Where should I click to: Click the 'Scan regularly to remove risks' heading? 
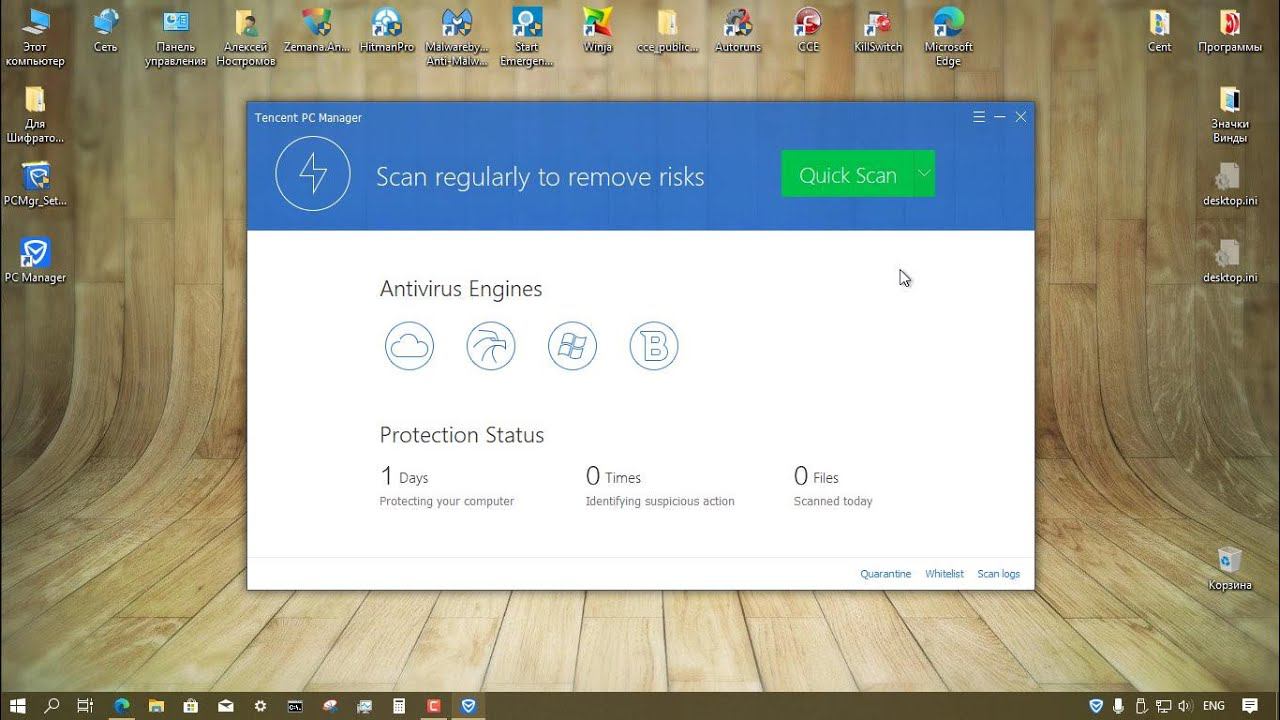tap(540, 177)
